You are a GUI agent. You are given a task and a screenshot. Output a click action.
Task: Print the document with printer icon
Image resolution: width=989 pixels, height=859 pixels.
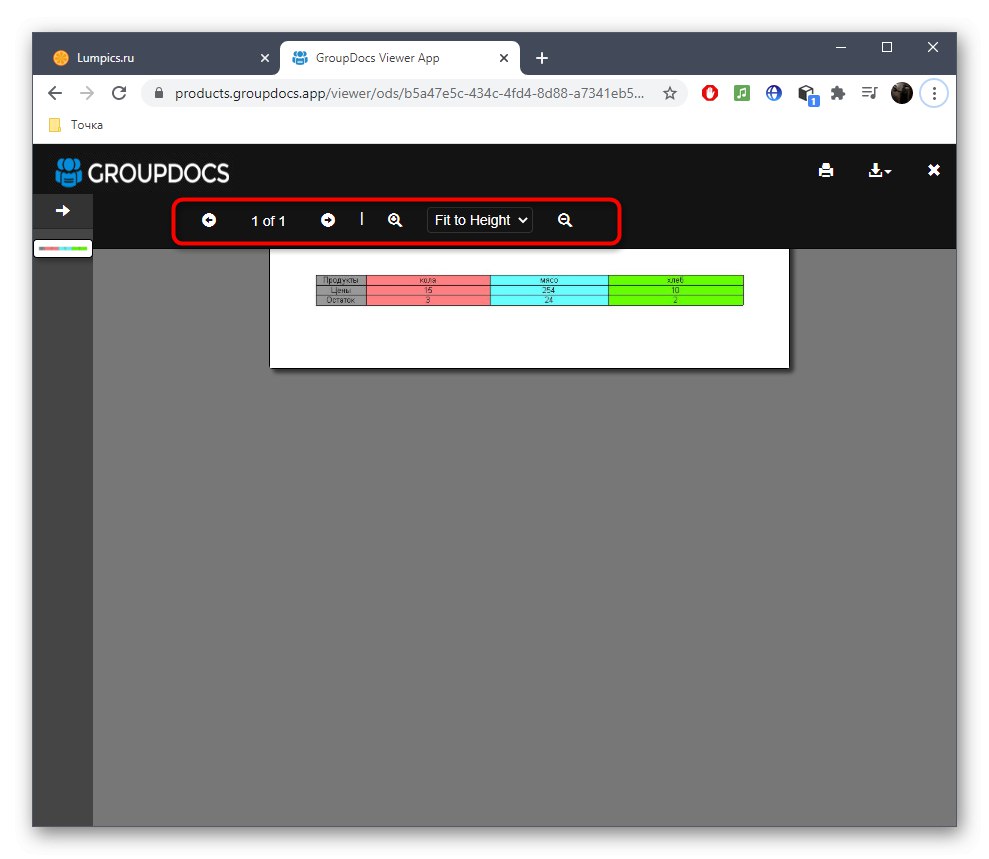coord(826,170)
